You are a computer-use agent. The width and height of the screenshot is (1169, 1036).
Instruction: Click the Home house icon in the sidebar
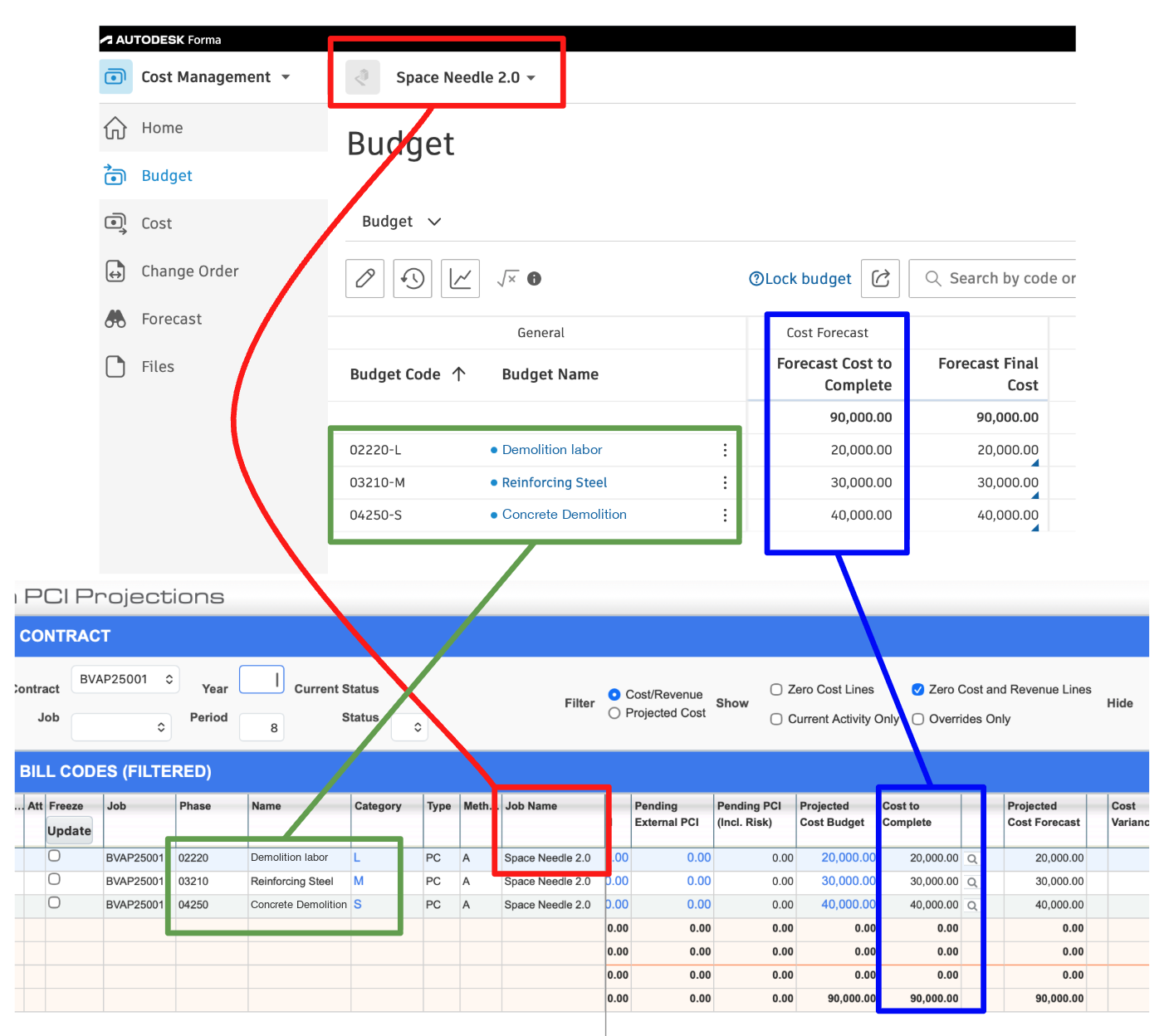tap(115, 128)
